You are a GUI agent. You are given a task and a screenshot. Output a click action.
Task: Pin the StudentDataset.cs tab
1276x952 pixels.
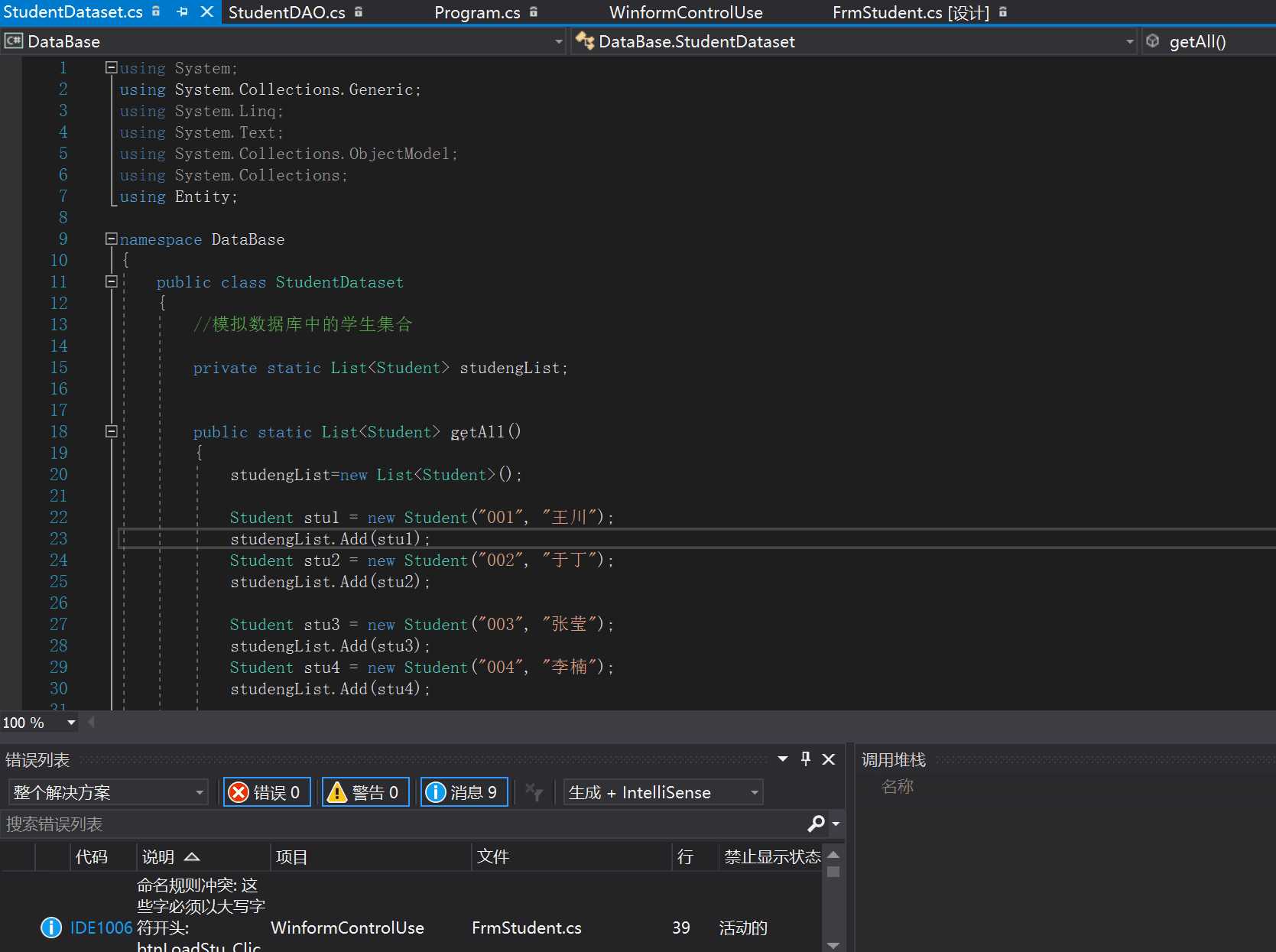point(182,12)
